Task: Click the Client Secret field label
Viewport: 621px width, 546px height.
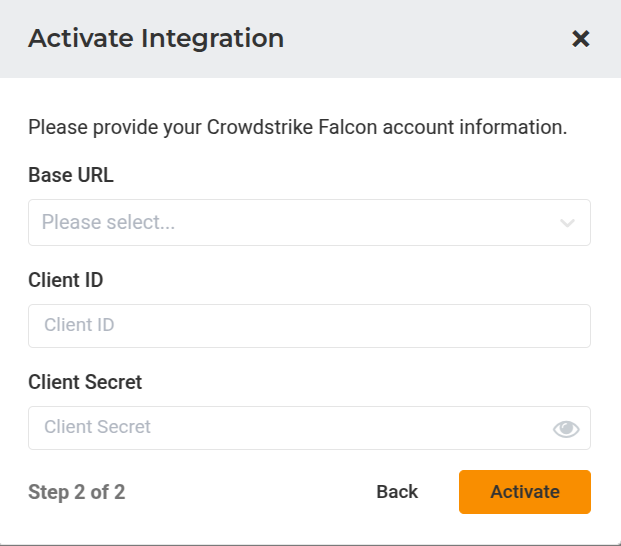Action: [85, 382]
